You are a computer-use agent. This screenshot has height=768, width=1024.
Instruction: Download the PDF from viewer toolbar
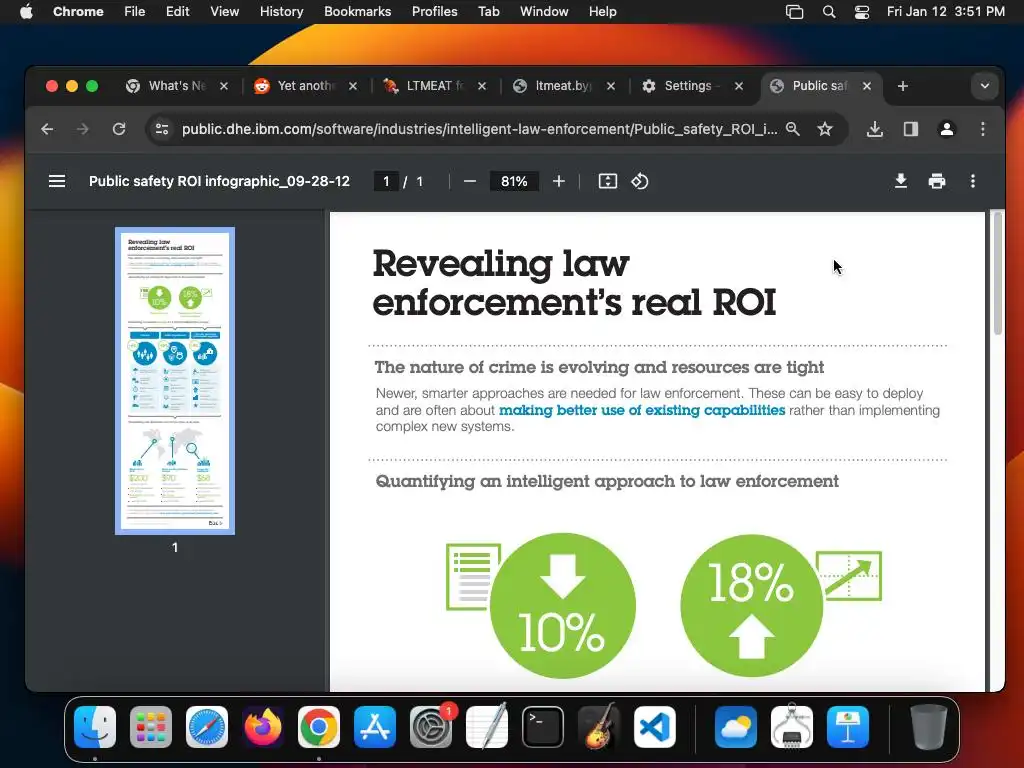pos(901,181)
